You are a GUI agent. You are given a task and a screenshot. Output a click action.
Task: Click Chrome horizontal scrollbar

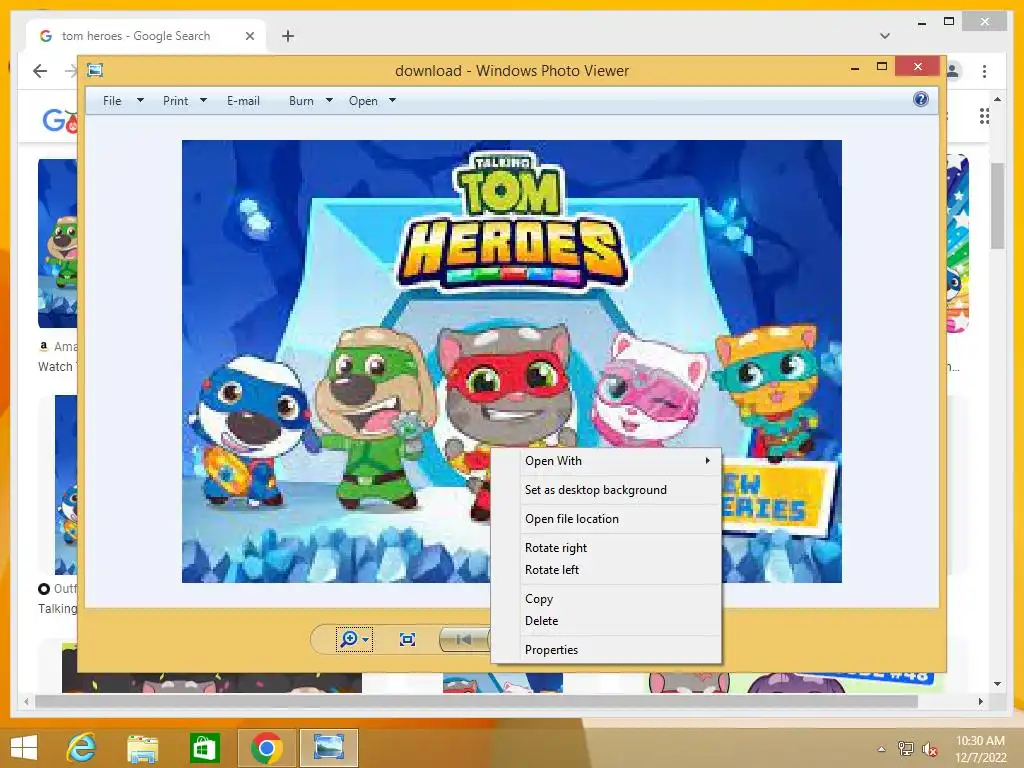tap(476, 701)
